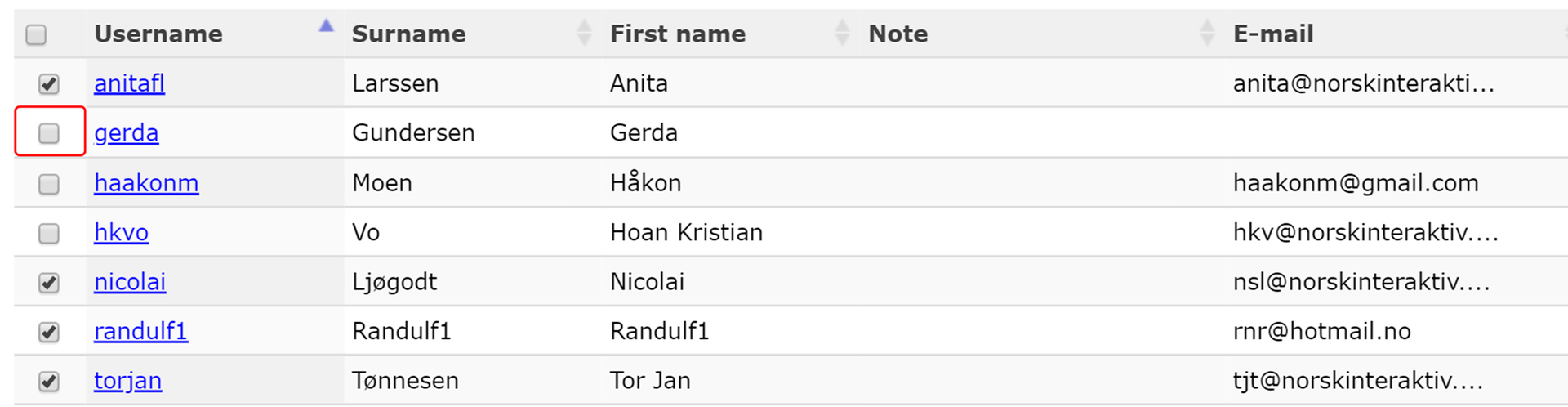The image size is (1568, 407).
Task: Click the Surname column sort arrows
Action: (584, 34)
